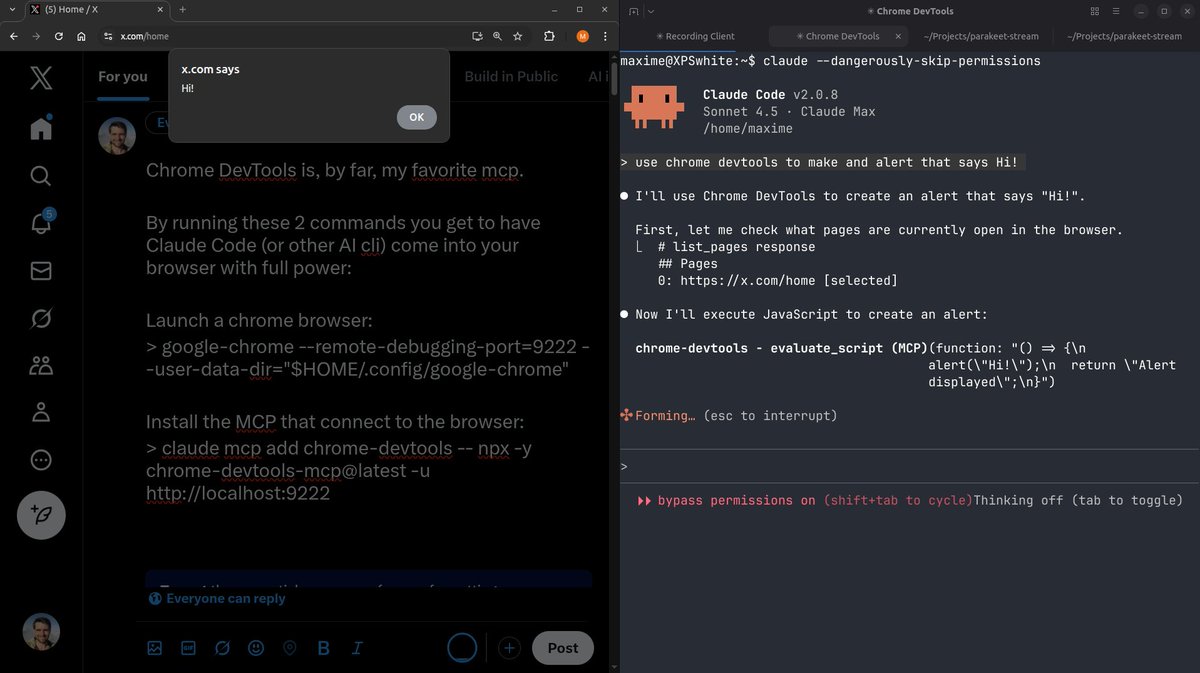This screenshot has height=673, width=1200.
Task: Click the compose text starting Chrome DevTools
Action: pyautogui.click(x=335, y=170)
